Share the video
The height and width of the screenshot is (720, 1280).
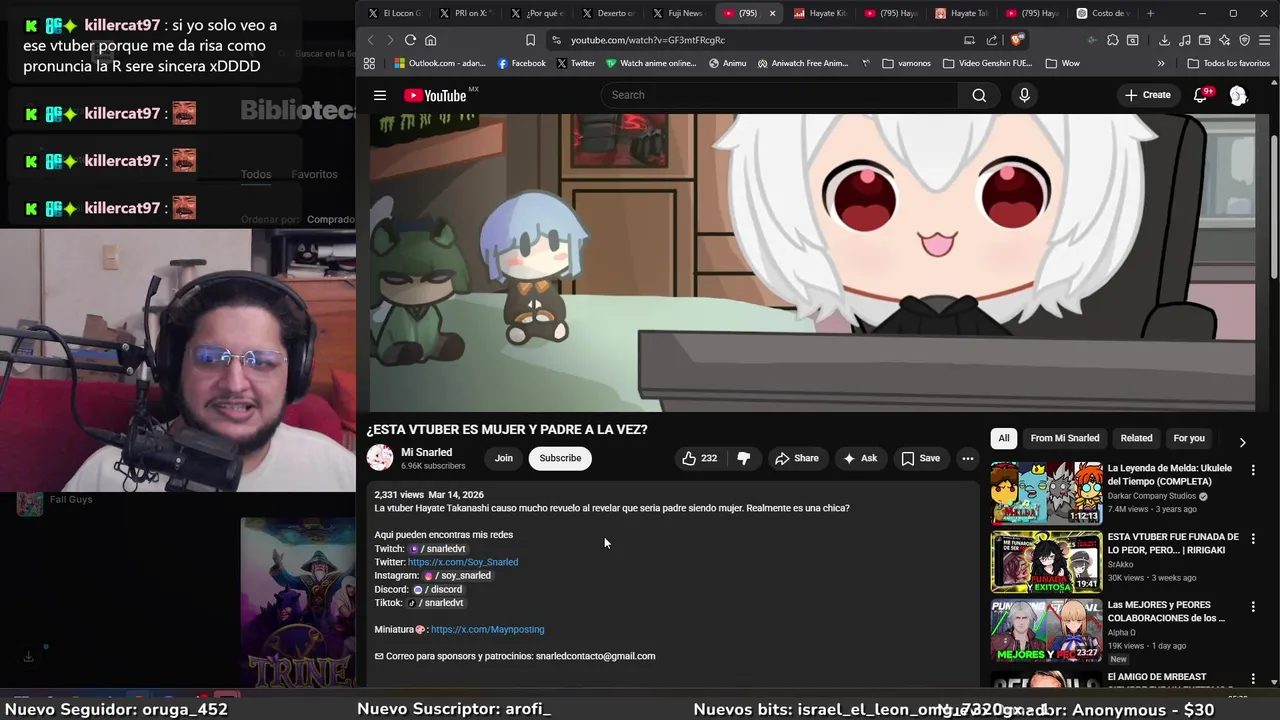pyautogui.click(x=797, y=458)
